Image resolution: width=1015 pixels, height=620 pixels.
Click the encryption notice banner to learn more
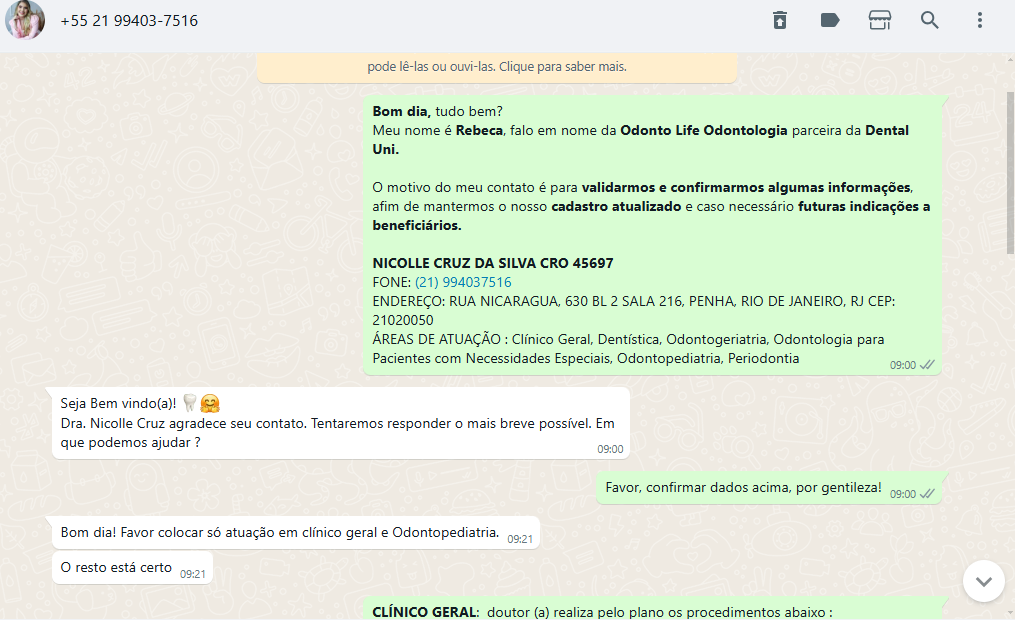(497, 67)
